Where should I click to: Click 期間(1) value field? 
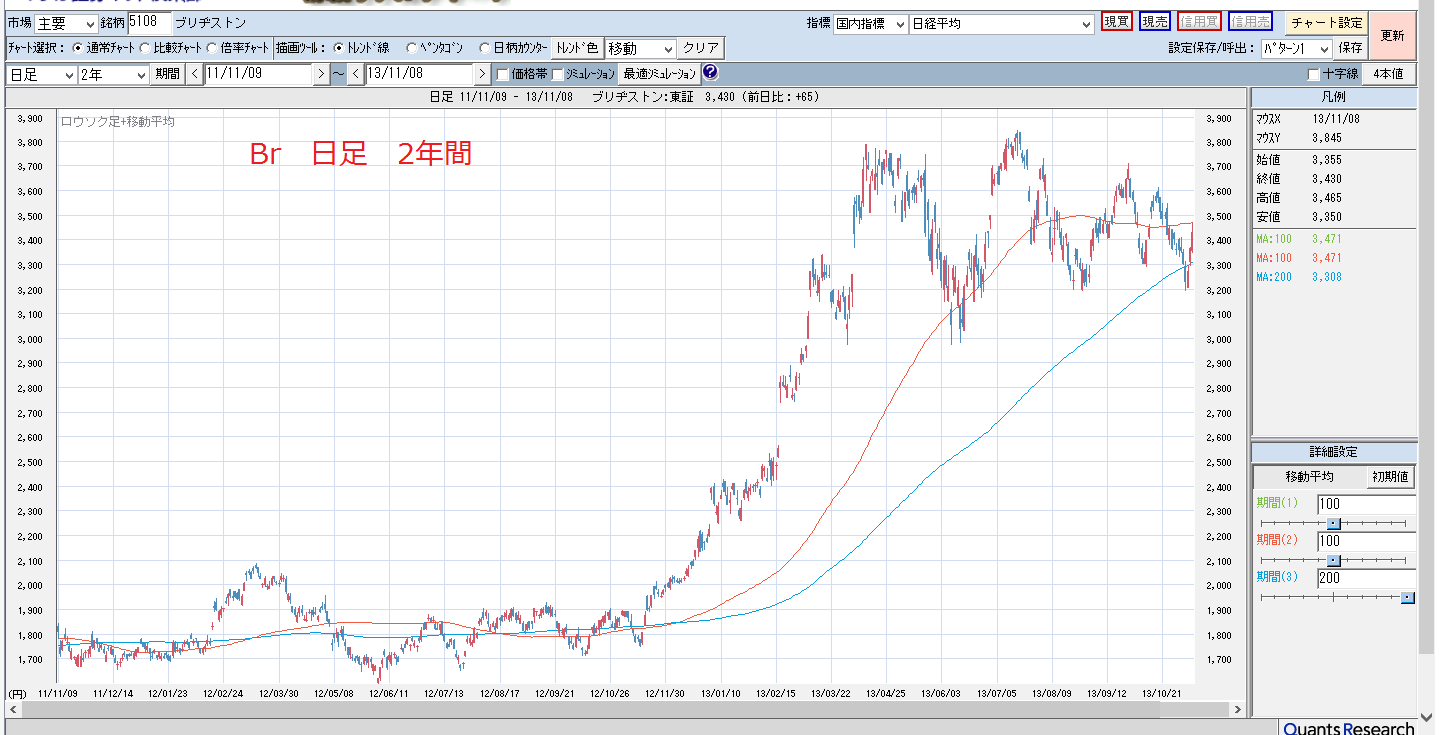click(1367, 504)
